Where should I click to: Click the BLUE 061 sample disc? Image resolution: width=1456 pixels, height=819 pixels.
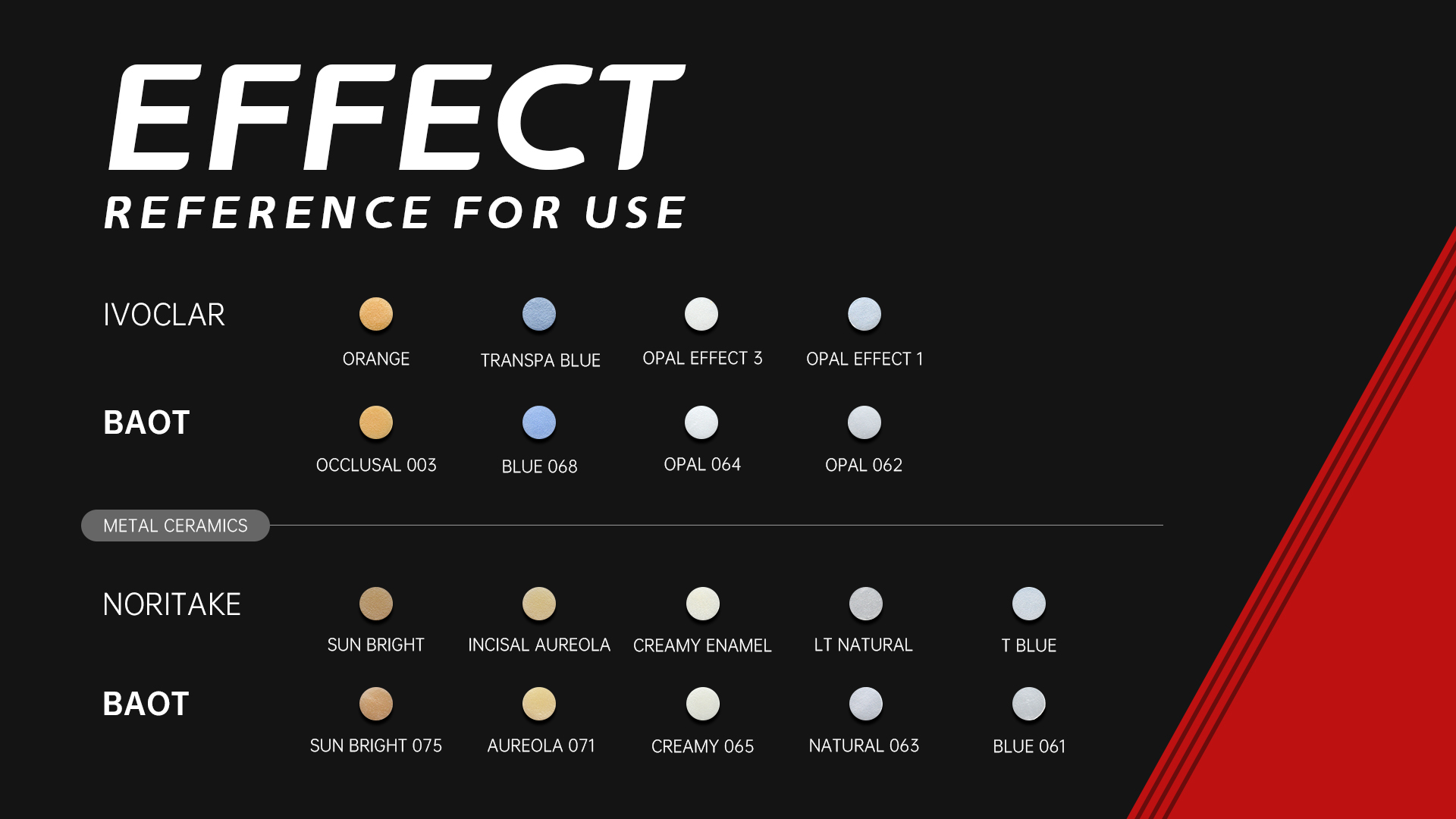(1029, 704)
